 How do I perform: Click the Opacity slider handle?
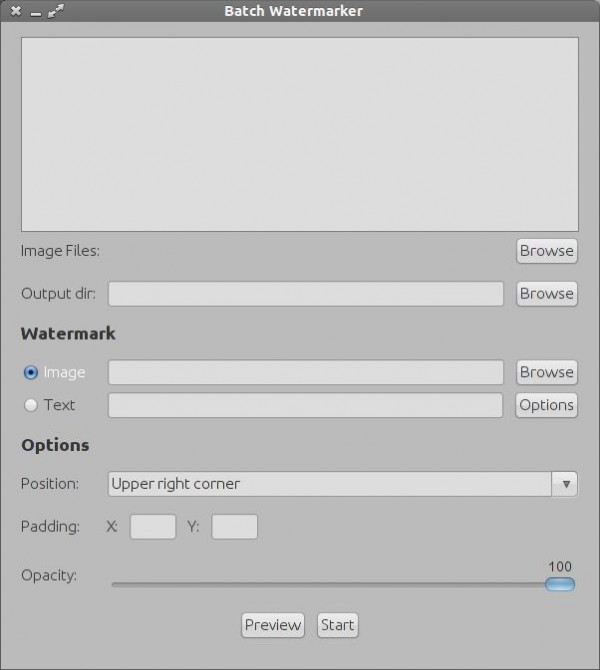pos(560,584)
